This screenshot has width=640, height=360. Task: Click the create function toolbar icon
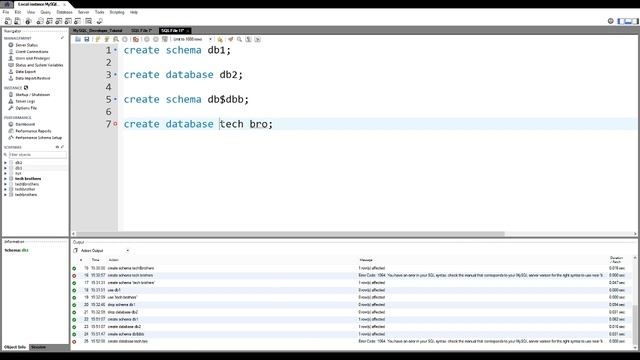[x=78, y=21]
